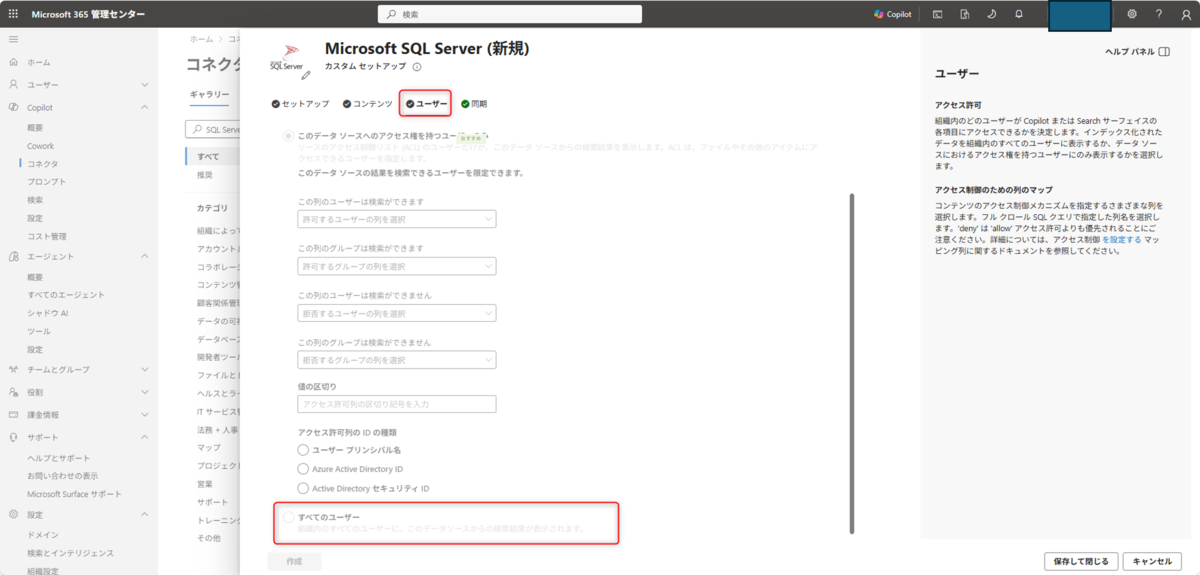Click the エージェント icon in sidebar
The image size is (1200, 575).
click(x=13, y=257)
